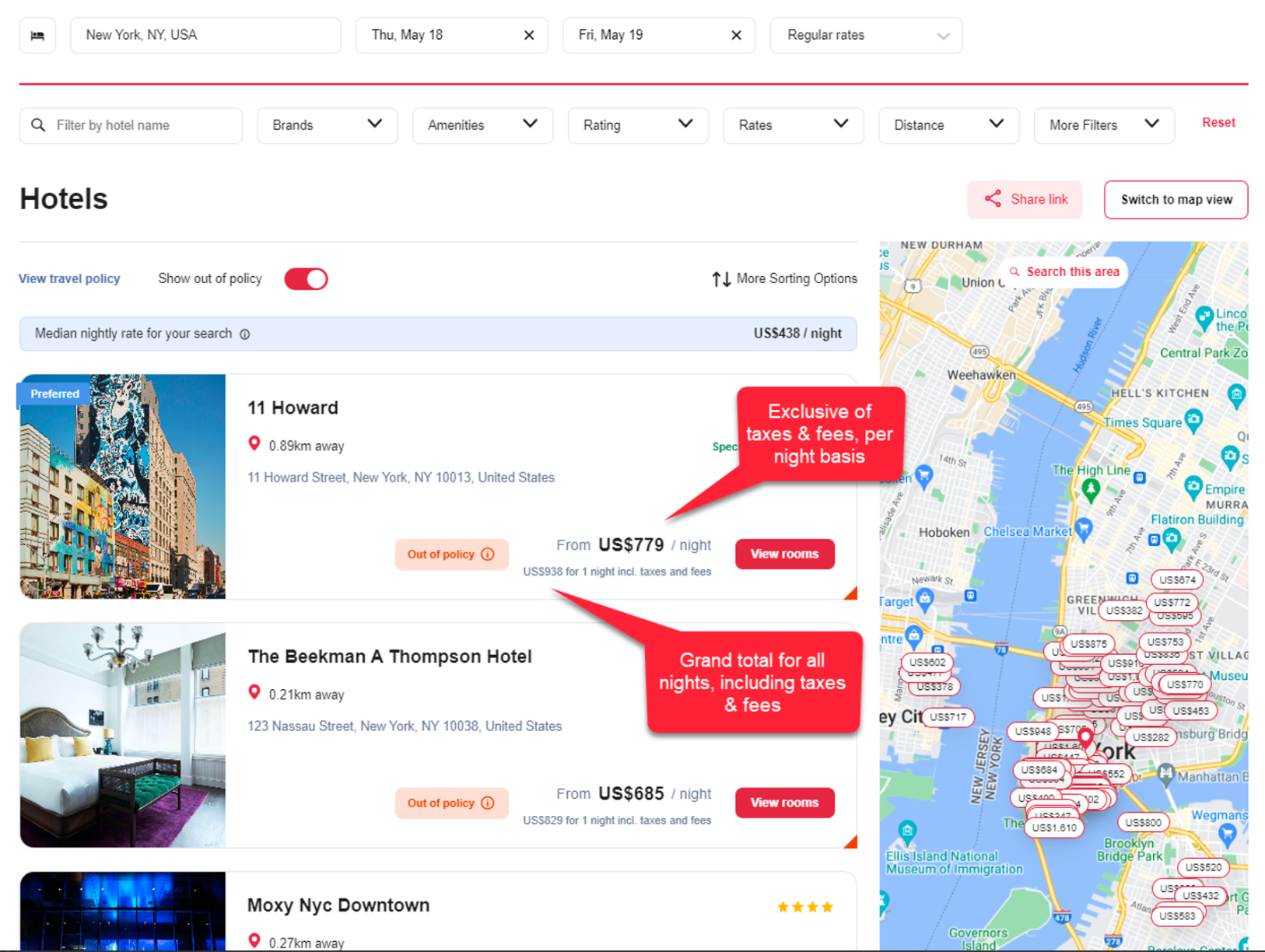Select the US$1,610 map price marker
The height and width of the screenshot is (952, 1265).
1054,828
